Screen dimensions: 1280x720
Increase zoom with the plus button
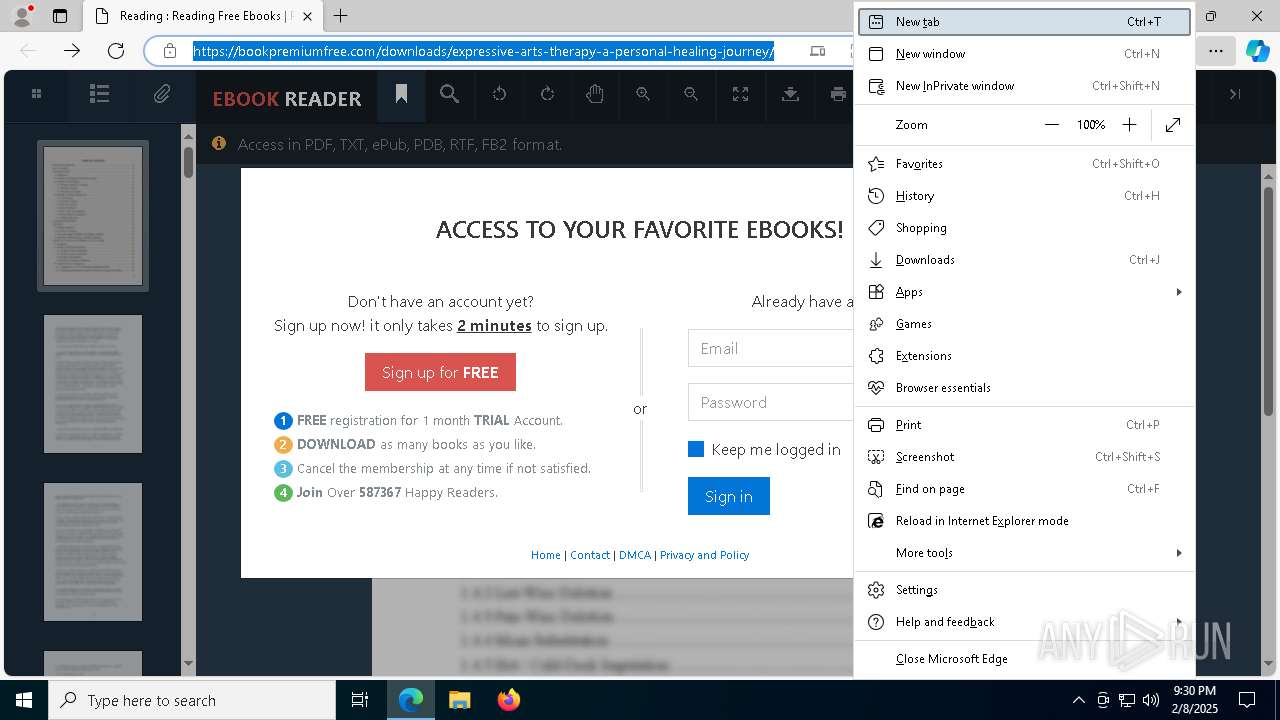(1129, 125)
